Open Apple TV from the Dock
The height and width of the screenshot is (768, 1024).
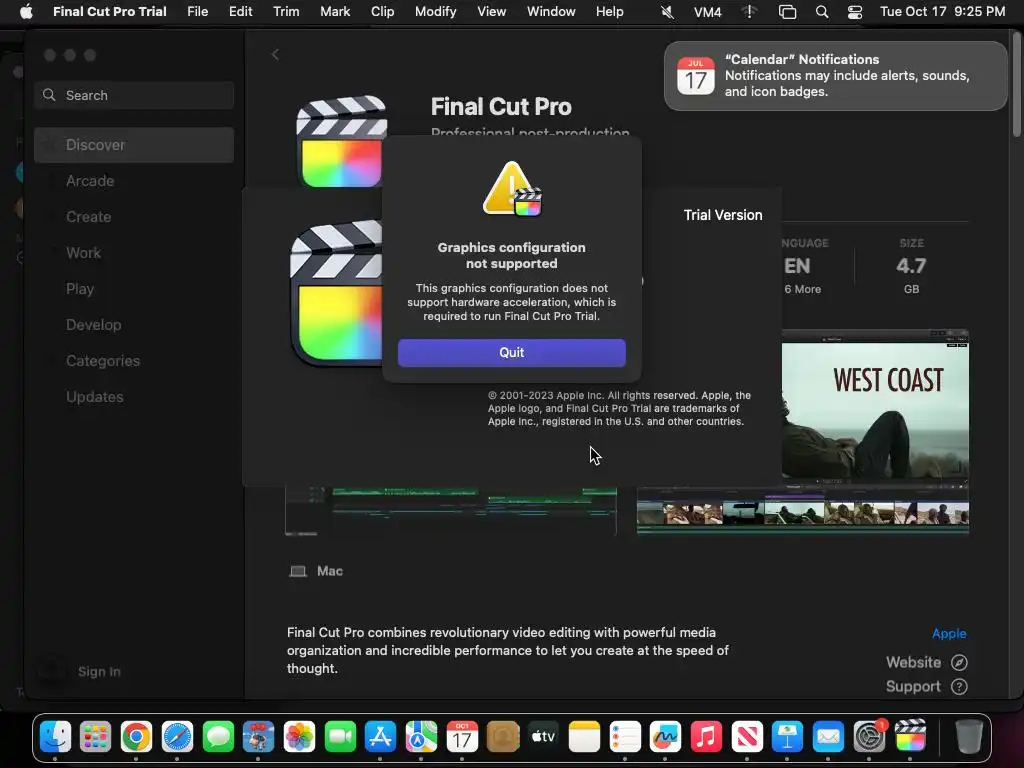pyautogui.click(x=543, y=737)
